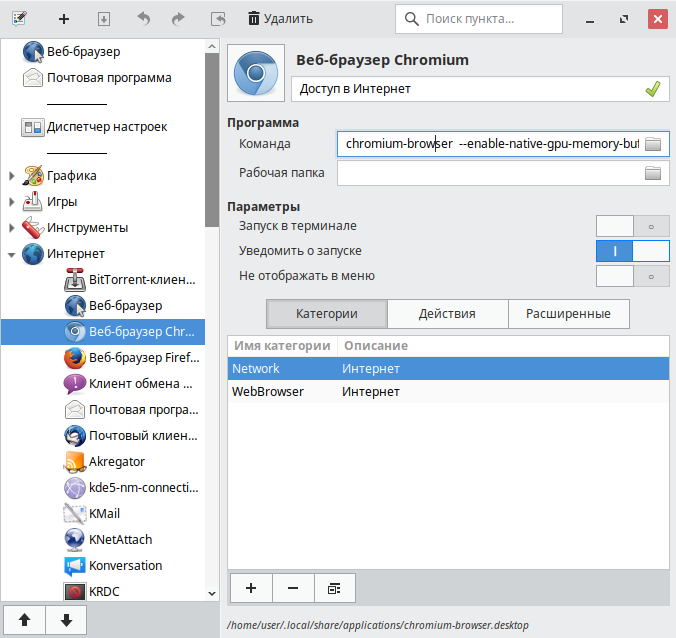Viewport: 676px width, 638px height.
Task: Collapse the Интернет category
Action: point(12,254)
